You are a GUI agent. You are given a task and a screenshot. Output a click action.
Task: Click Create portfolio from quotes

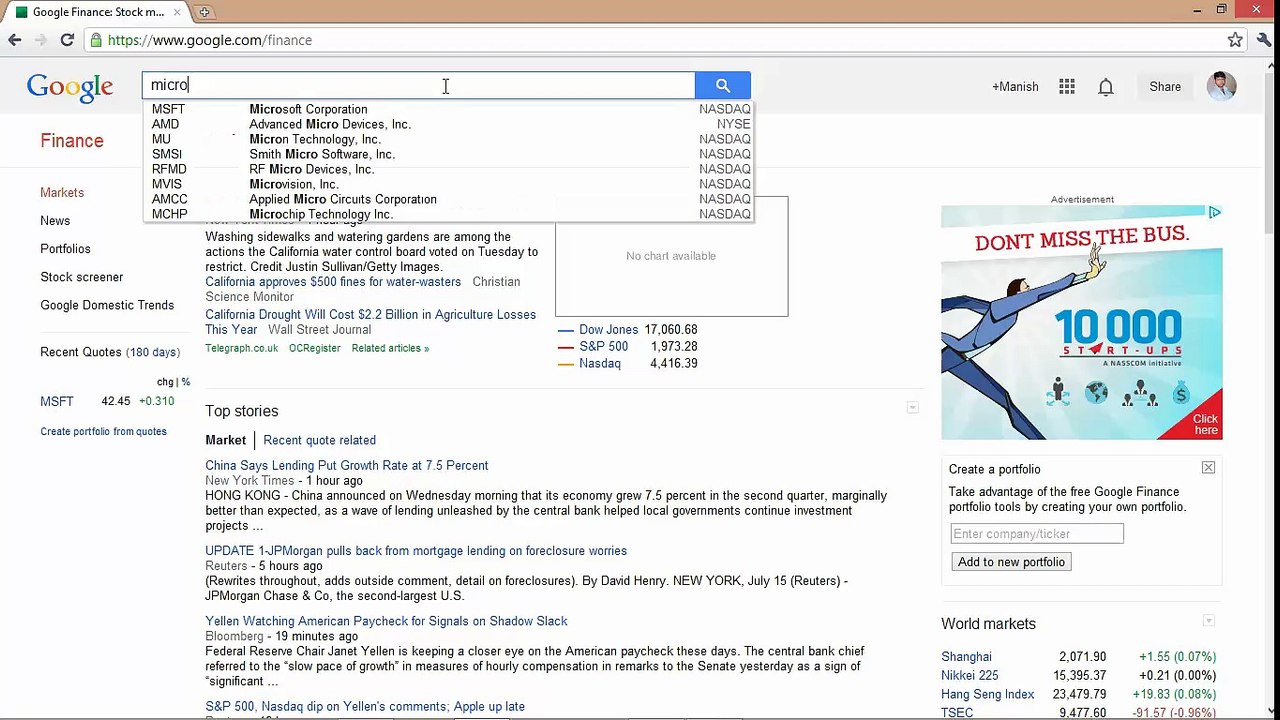(103, 431)
